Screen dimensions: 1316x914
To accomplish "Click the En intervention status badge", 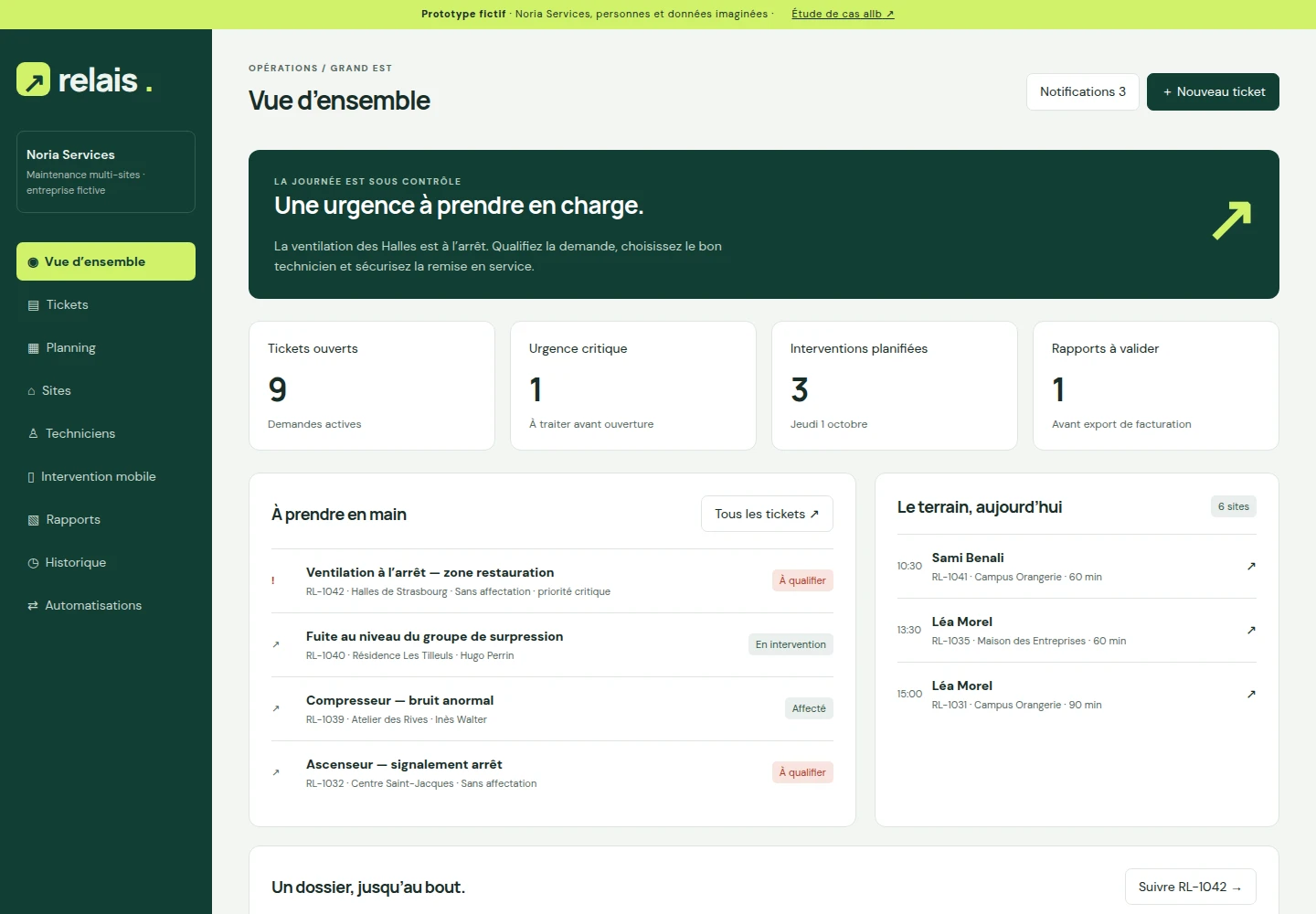I will (791, 644).
